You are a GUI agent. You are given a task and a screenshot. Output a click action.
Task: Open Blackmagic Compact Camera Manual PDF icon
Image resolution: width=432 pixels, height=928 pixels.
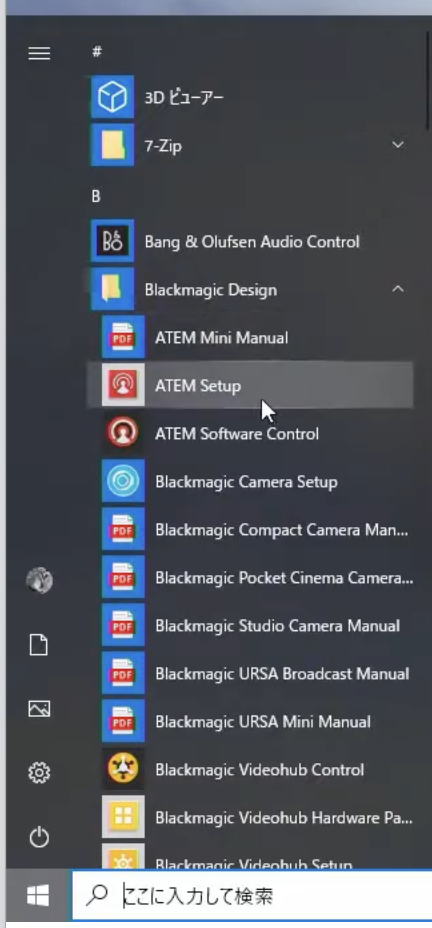click(x=123, y=529)
